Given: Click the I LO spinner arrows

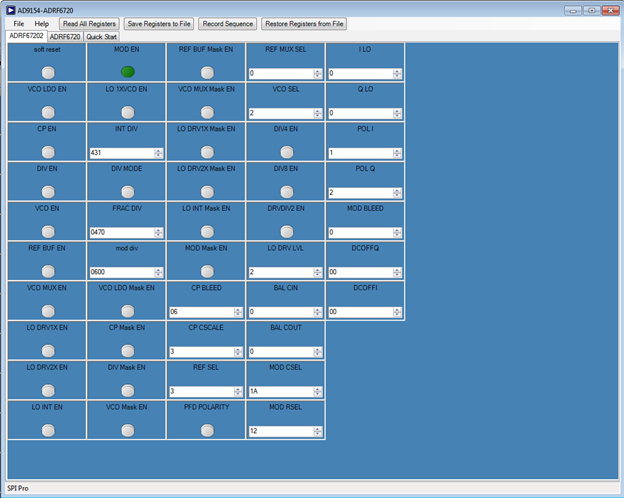Looking at the screenshot, I should tap(397, 74).
